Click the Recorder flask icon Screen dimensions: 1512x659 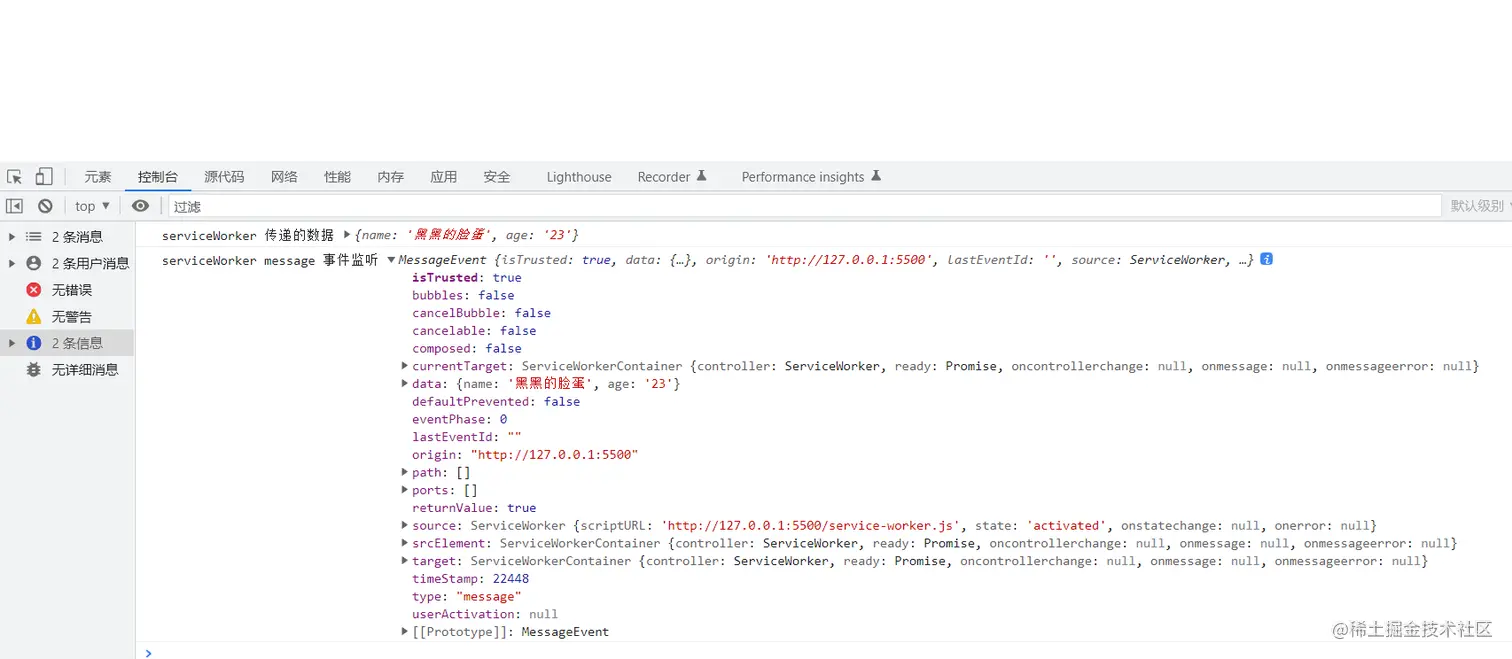pos(701,176)
